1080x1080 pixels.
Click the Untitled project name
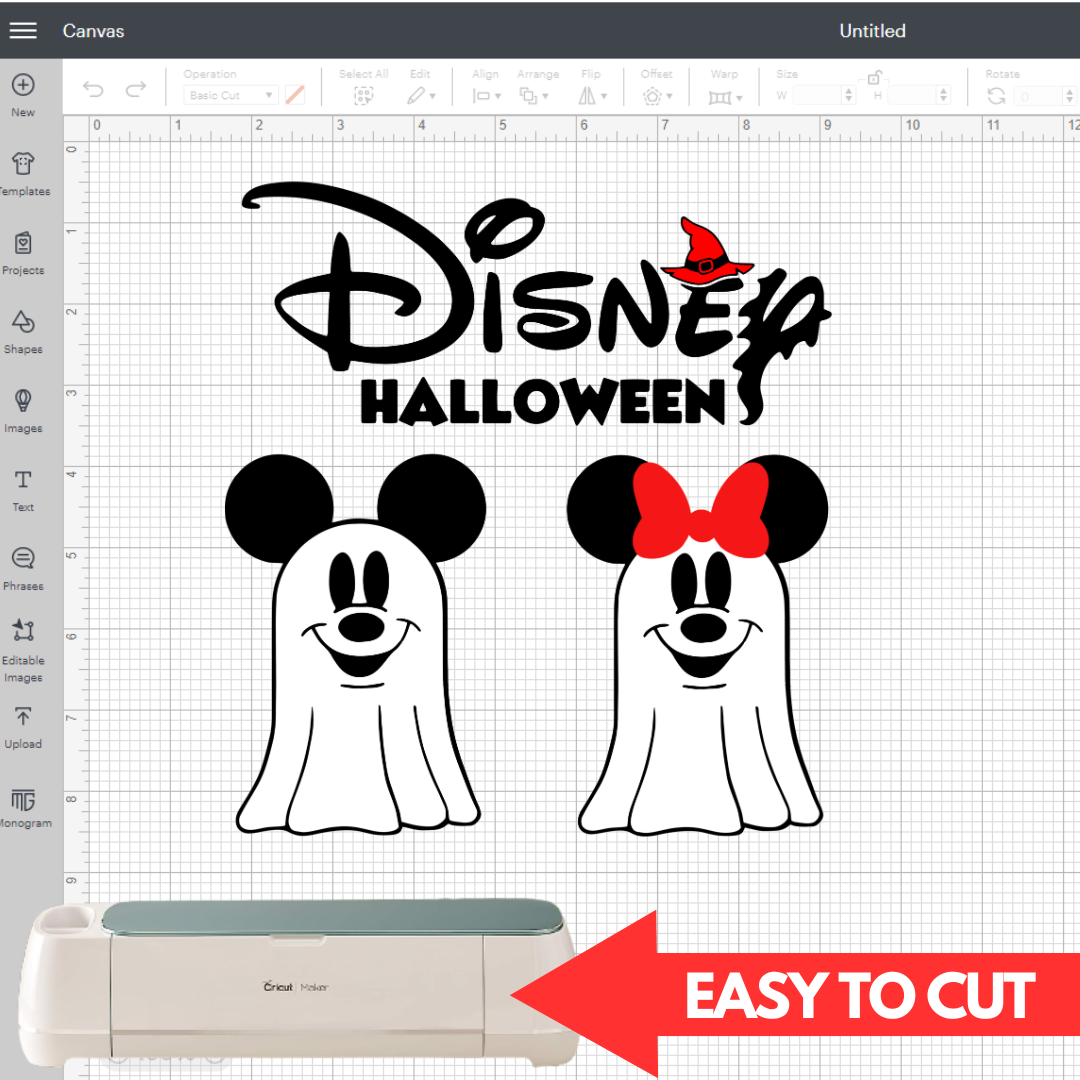pyautogui.click(x=872, y=31)
